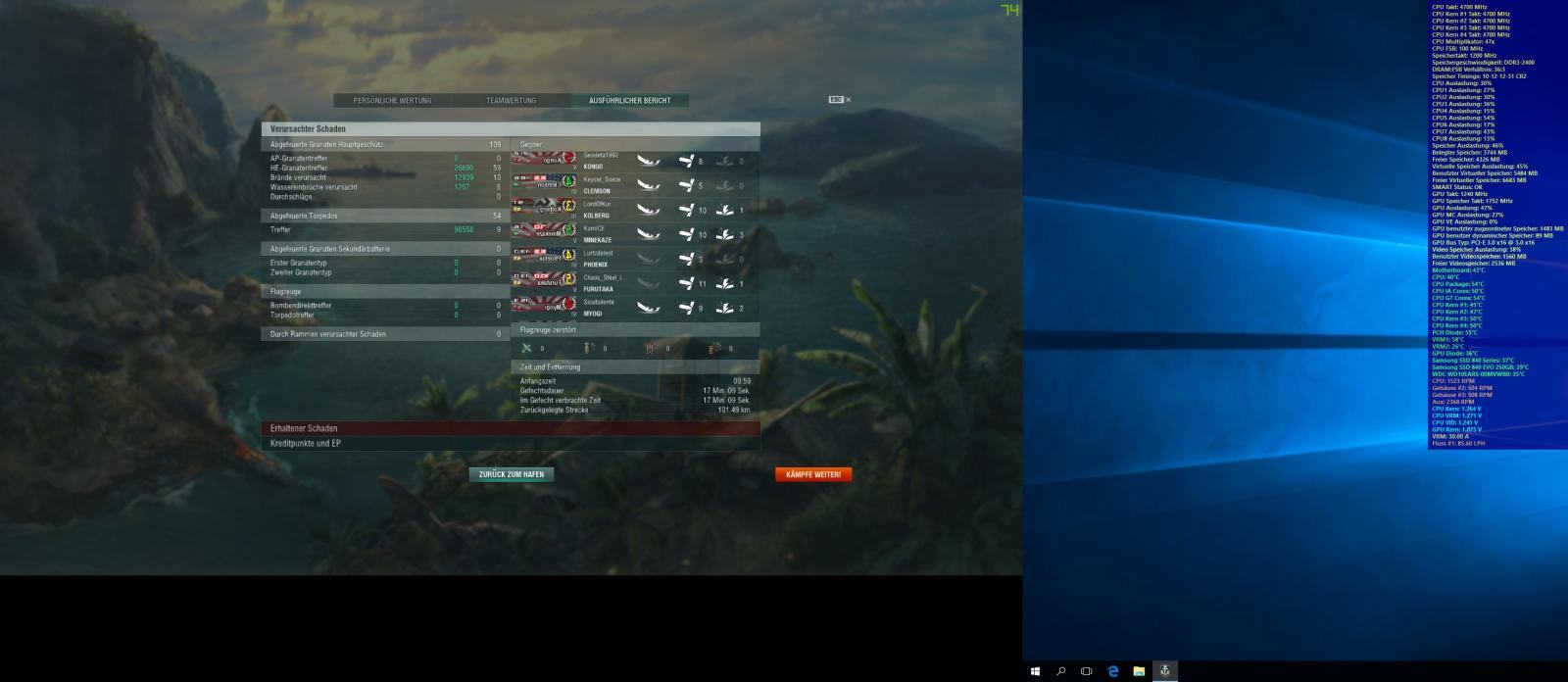Select the KONGO ship banner thumbnail

pyautogui.click(x=544, y=159)
